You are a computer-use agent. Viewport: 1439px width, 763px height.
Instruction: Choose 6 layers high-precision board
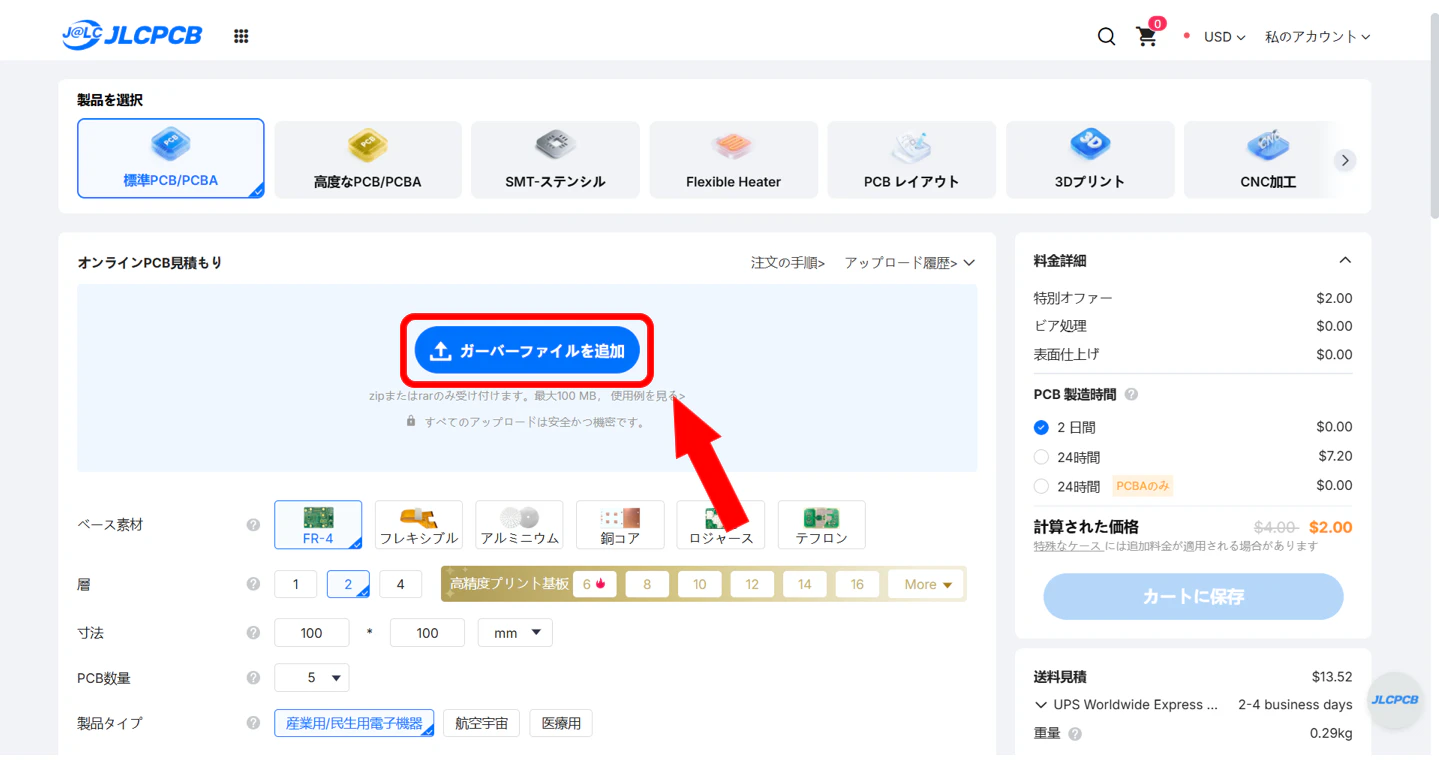[594, 584]
